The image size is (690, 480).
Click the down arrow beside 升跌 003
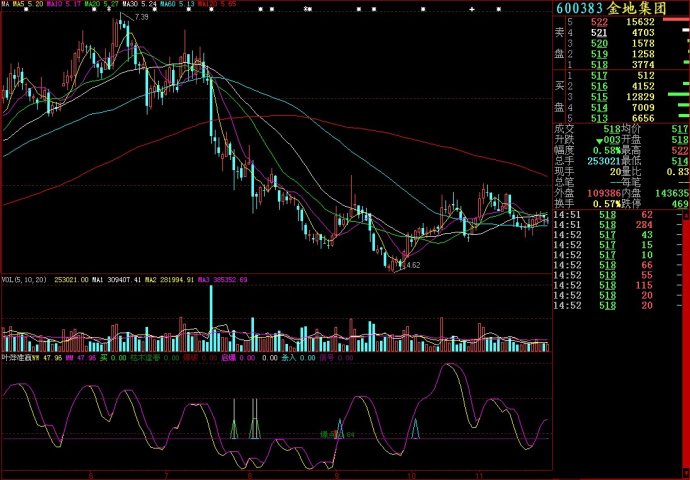(599, 141)
